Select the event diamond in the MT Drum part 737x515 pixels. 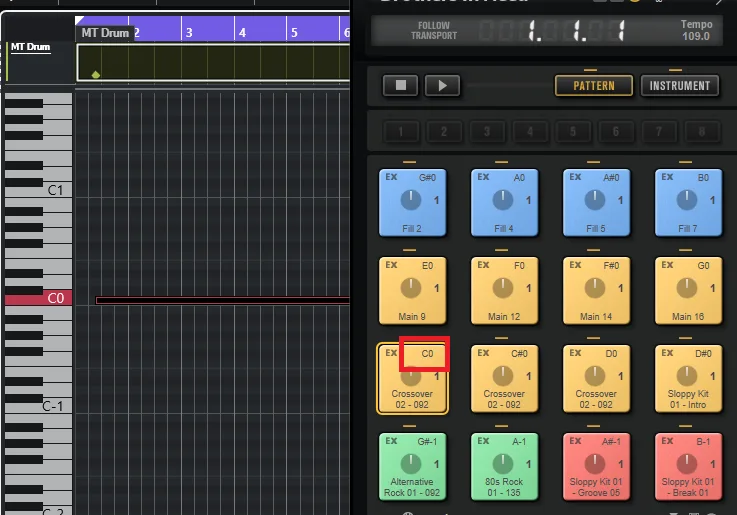pos(96,75)
